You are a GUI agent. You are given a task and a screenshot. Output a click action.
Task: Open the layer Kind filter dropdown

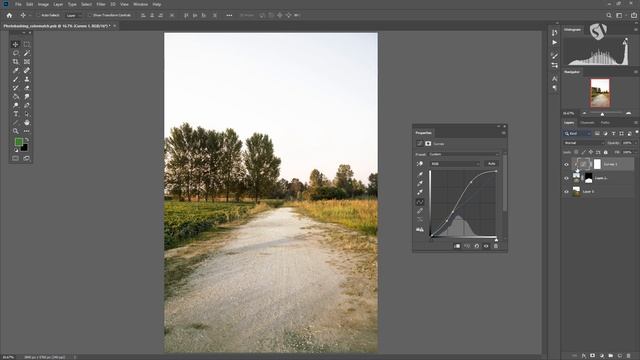(x=577, y=133)
